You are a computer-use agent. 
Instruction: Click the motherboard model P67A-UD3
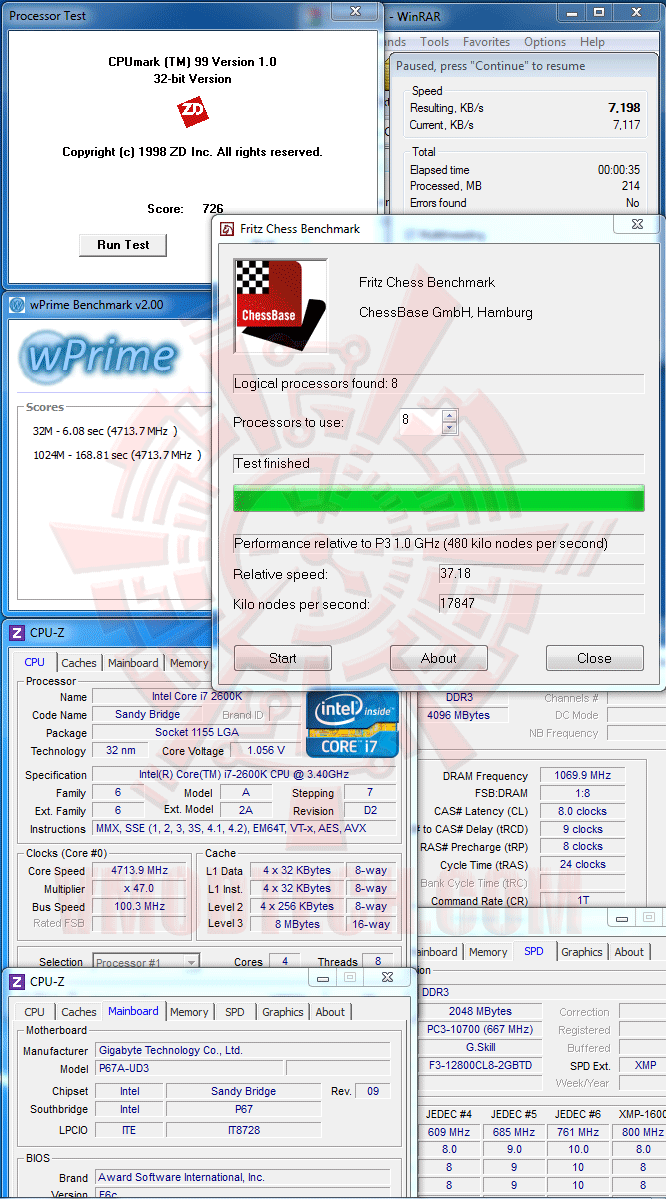coord(190,1067)
